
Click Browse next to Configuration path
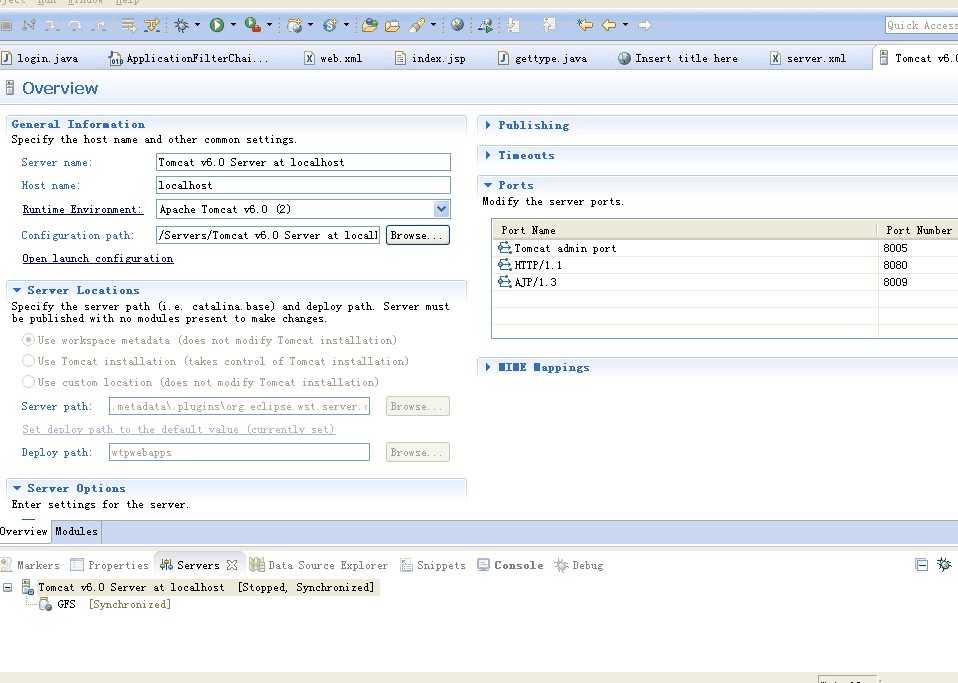coord(418,235)
